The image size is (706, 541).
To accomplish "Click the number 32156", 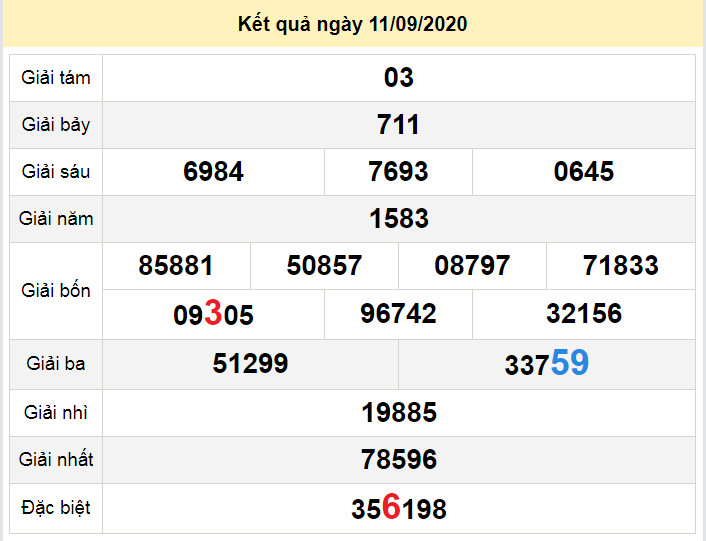I will pos(584,314).
